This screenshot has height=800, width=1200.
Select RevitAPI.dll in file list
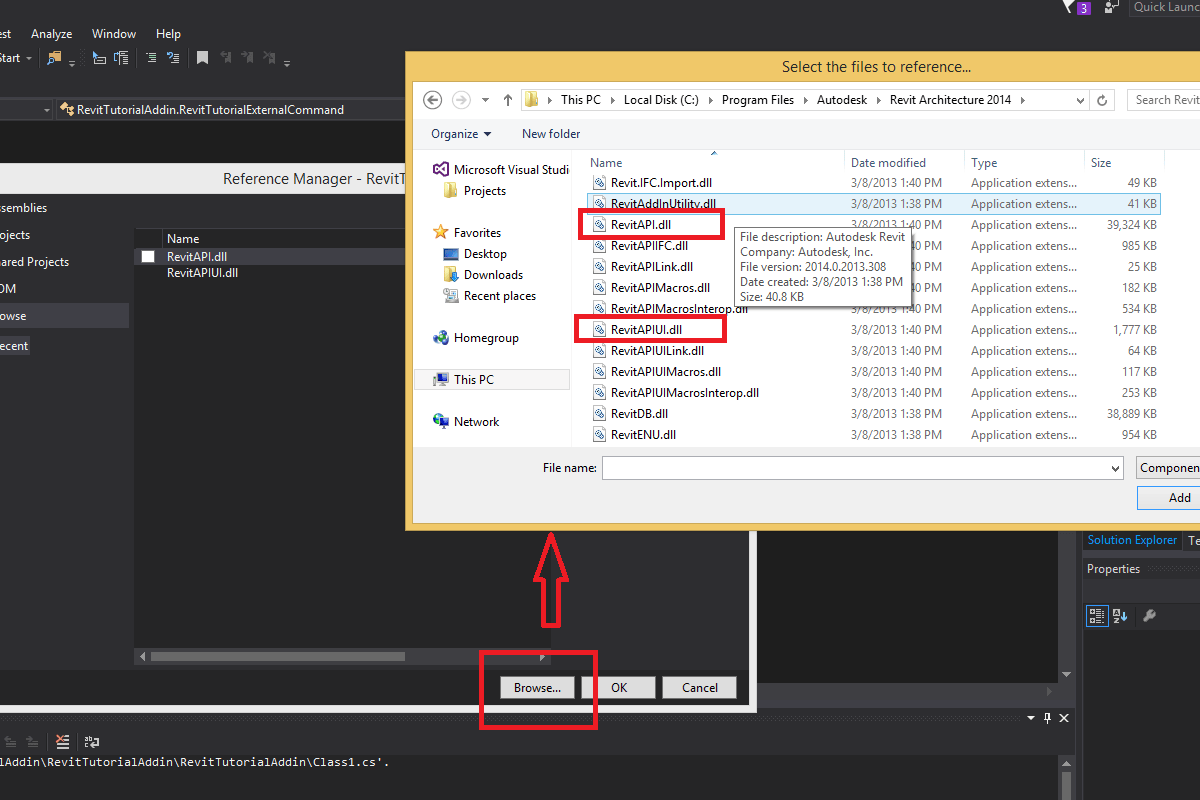pyautogui.click(x=641, y=225)
